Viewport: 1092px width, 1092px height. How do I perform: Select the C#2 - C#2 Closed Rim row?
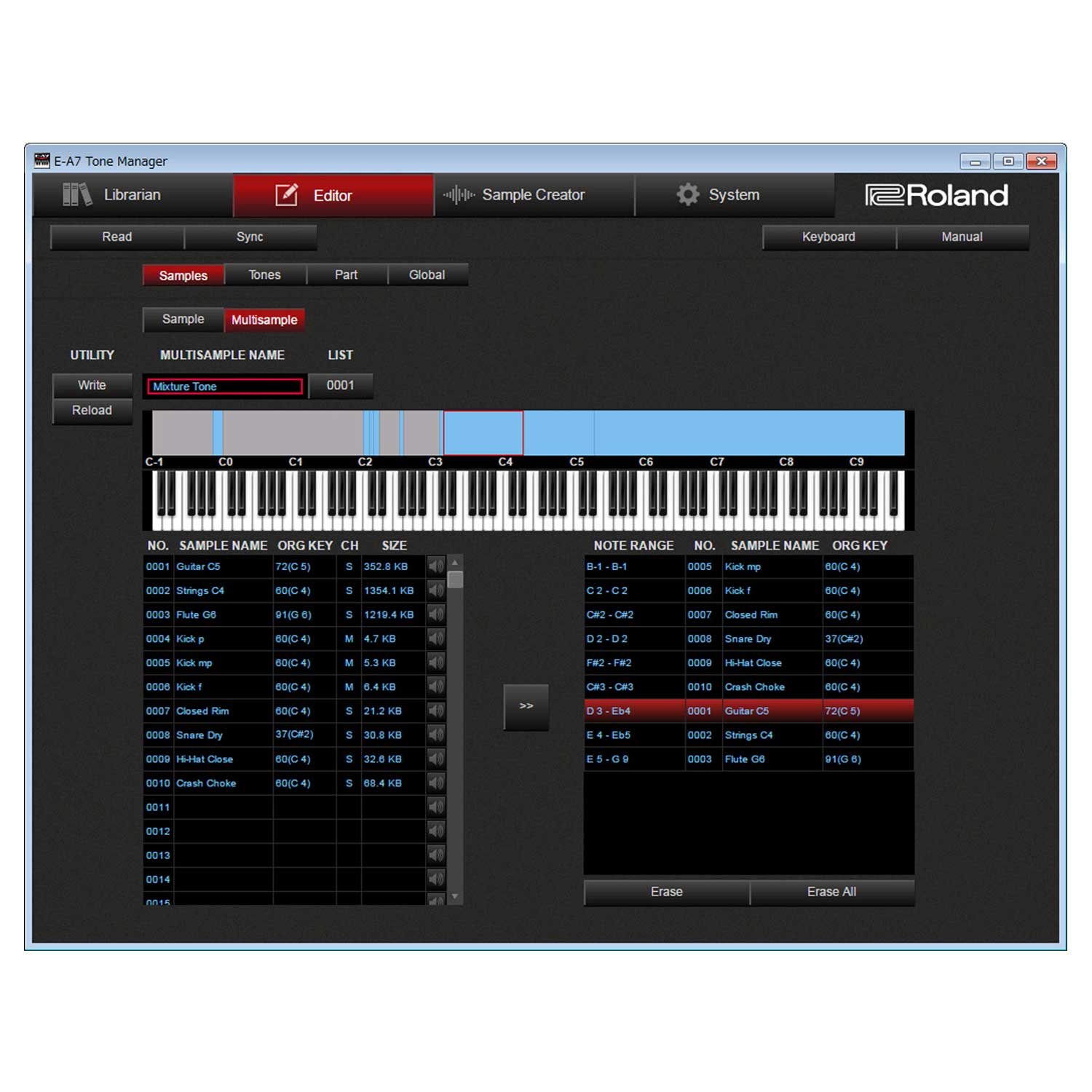[749, 614]
